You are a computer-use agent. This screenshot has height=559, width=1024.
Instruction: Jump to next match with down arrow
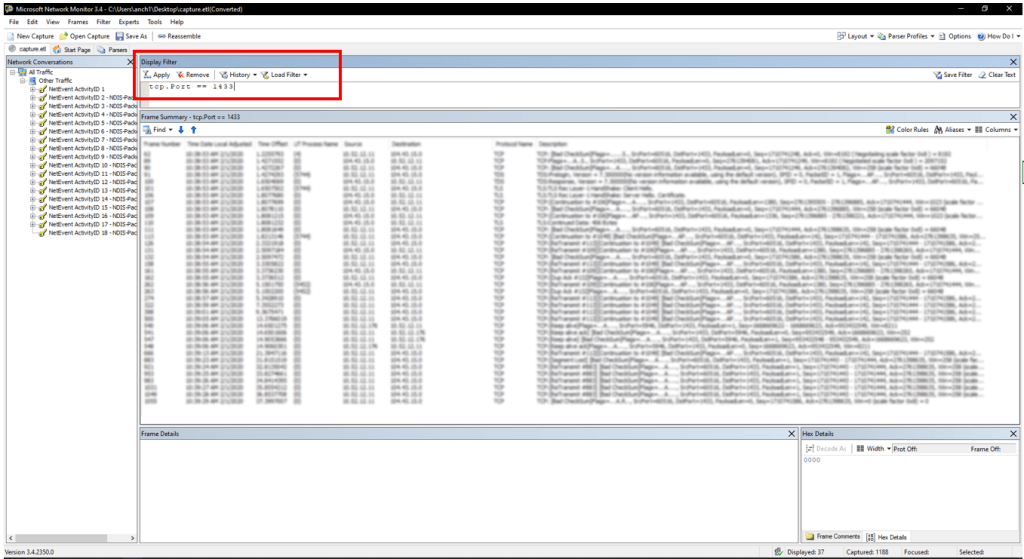[x=182, y=130]
